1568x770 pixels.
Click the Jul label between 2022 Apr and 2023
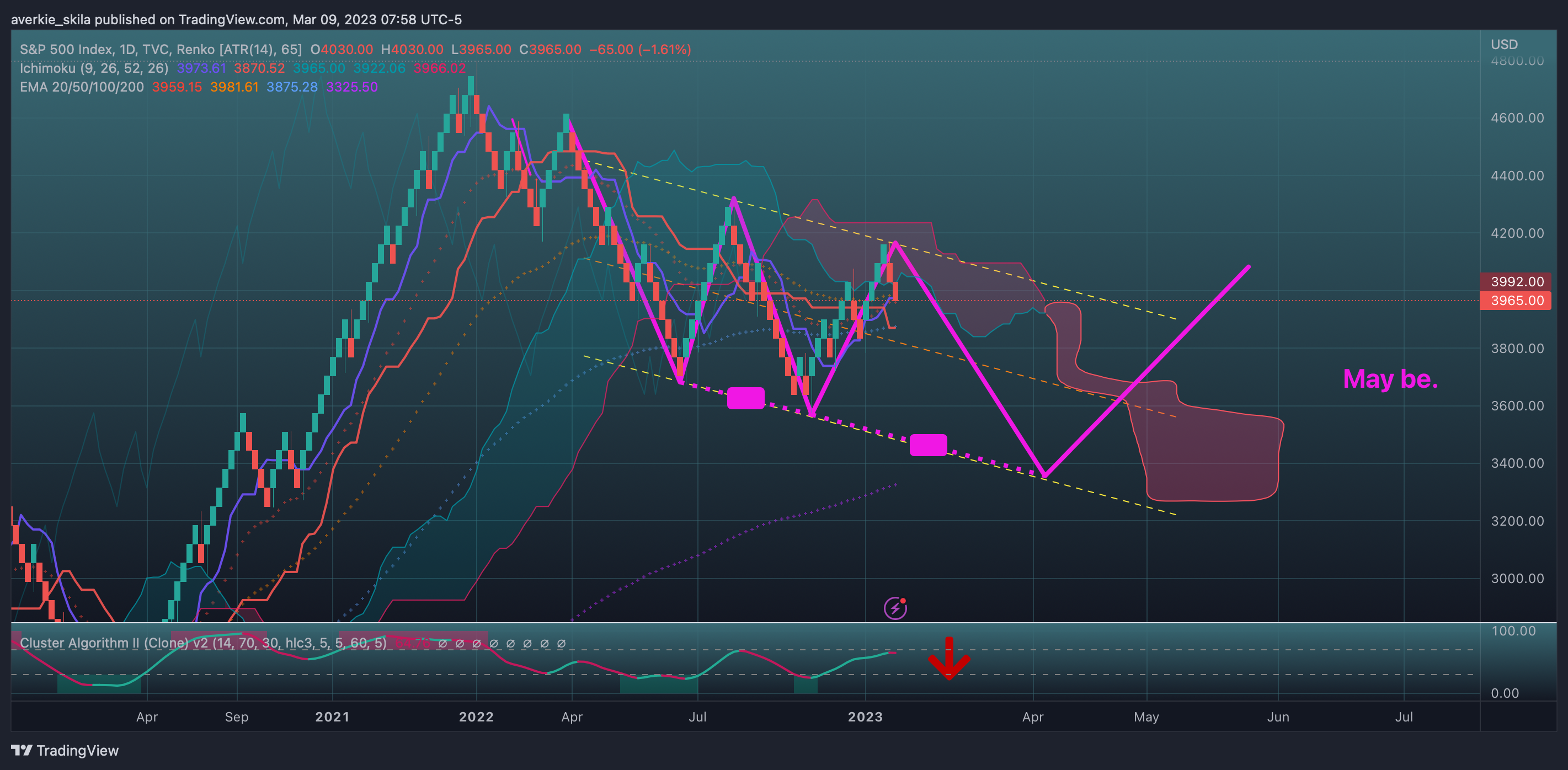[697, 717]
